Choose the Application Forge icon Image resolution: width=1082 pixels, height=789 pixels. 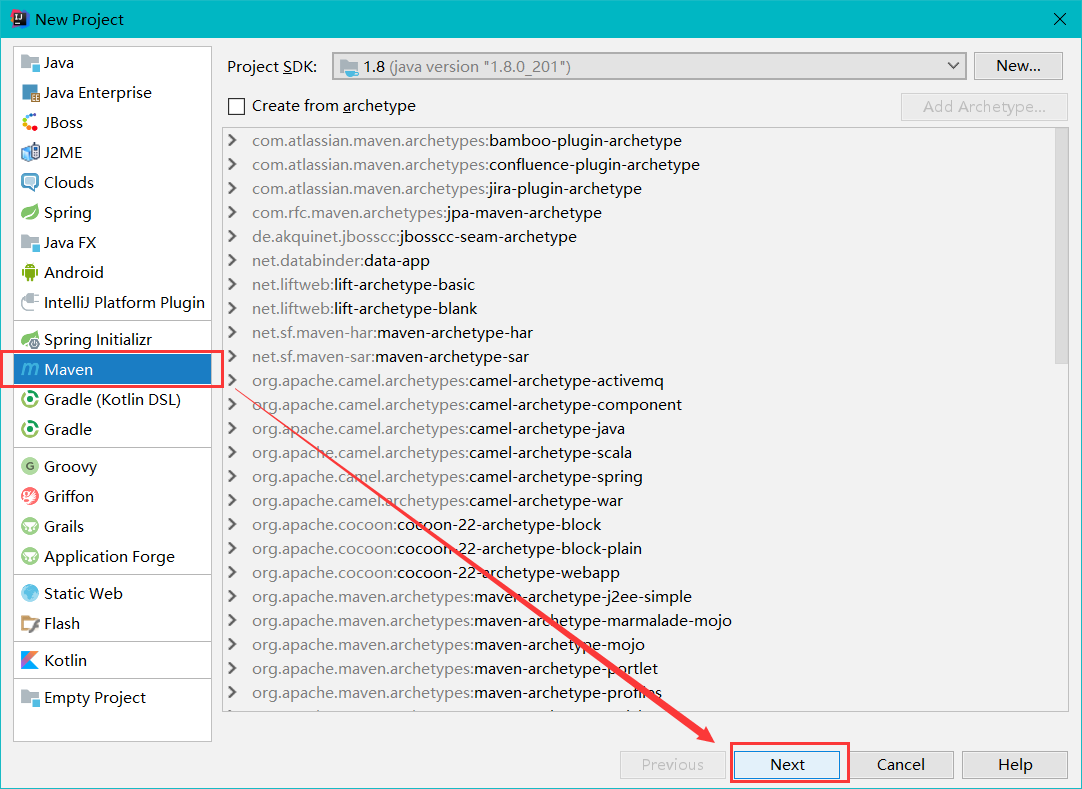click(30, 556)
